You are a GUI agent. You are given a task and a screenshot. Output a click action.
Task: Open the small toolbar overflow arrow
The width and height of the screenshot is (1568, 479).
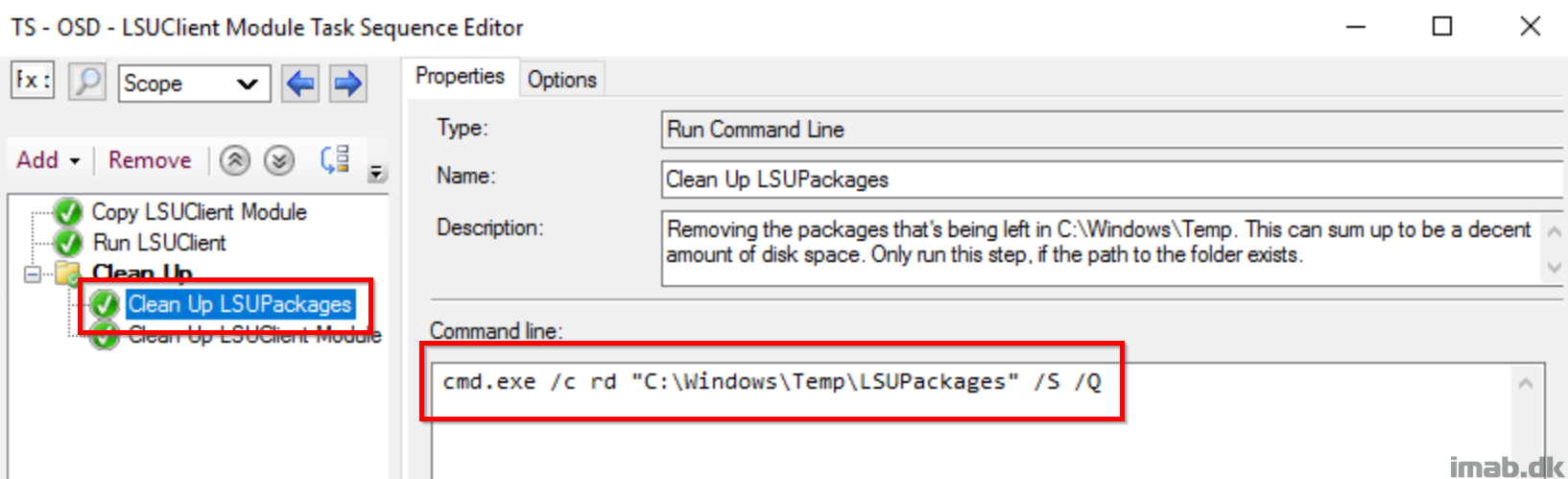pos(377,173)
